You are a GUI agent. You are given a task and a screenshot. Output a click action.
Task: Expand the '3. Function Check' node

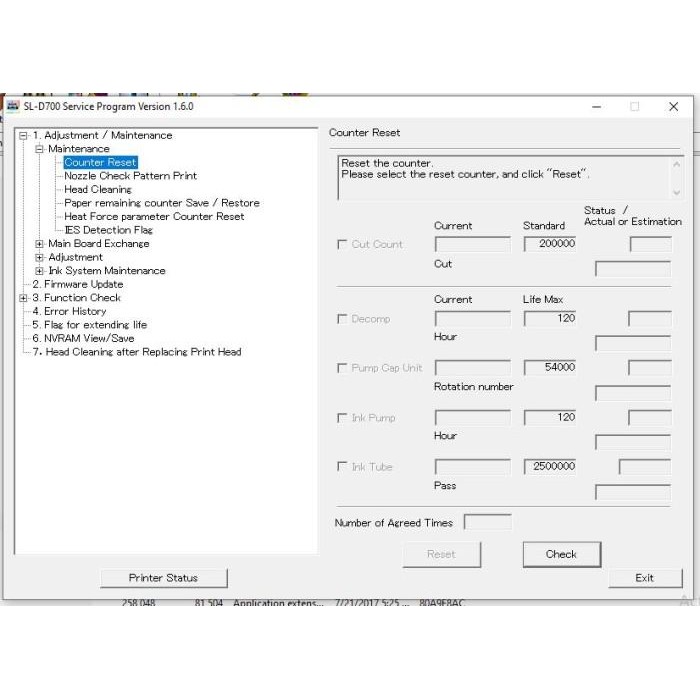(23, 298)
